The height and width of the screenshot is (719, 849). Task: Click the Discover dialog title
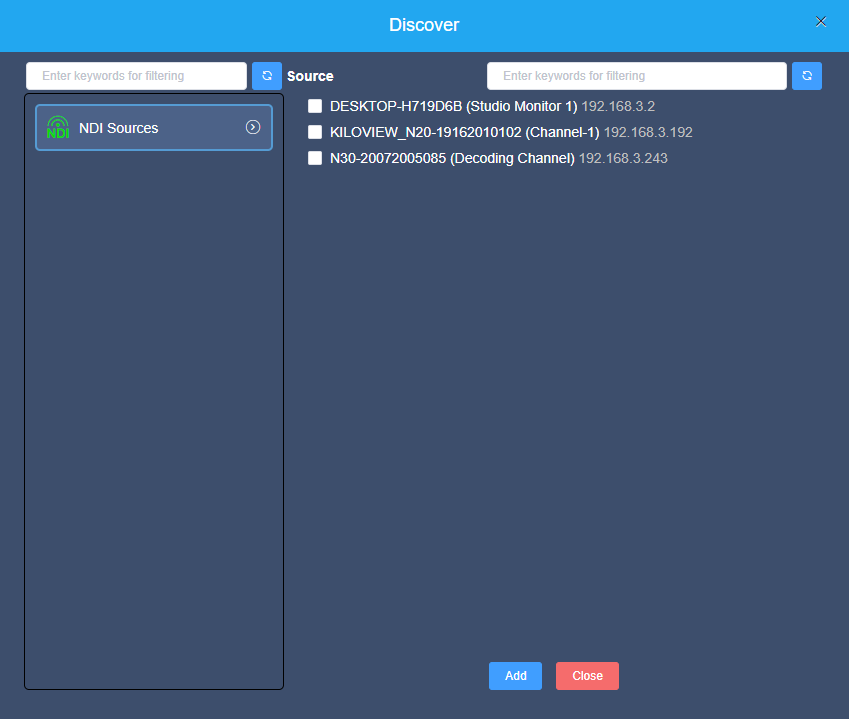(x=424, y=25)
